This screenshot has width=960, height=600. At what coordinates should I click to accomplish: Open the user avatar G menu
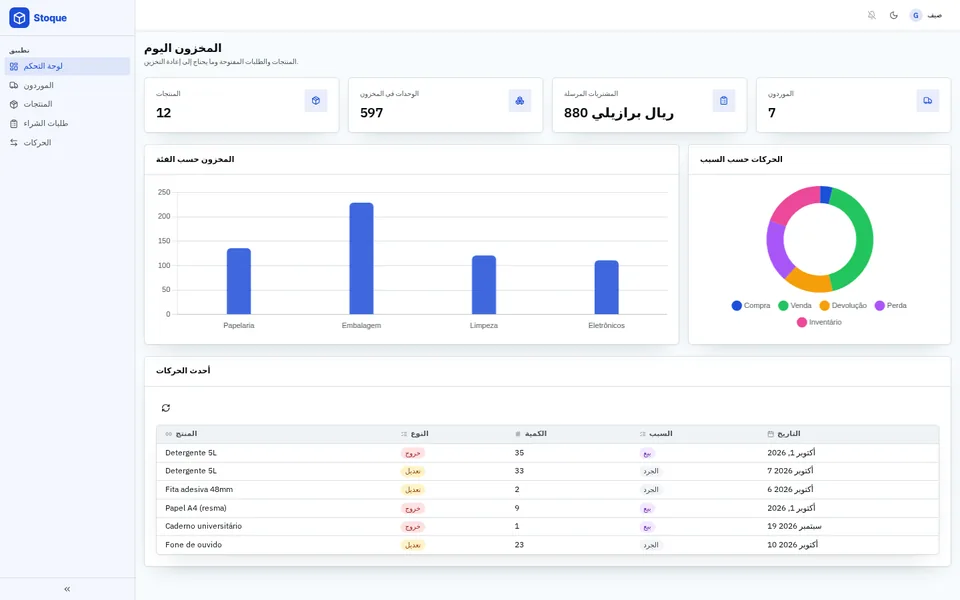point(916,15)
